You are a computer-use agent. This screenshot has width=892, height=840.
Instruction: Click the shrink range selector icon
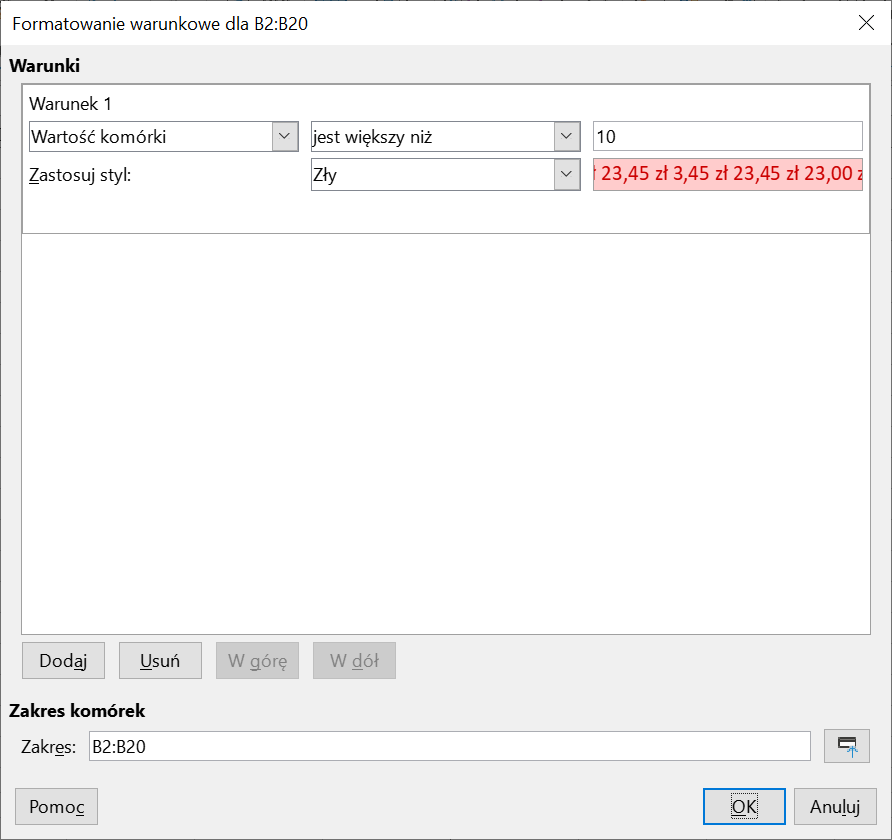[x=846, y=746]
